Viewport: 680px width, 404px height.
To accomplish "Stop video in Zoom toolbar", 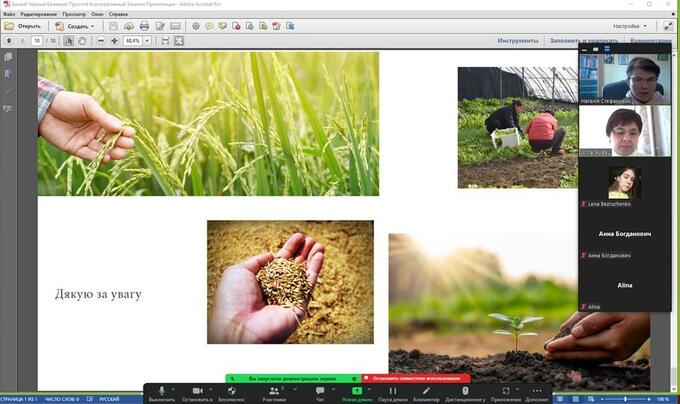I will click(x=197, y=391).
